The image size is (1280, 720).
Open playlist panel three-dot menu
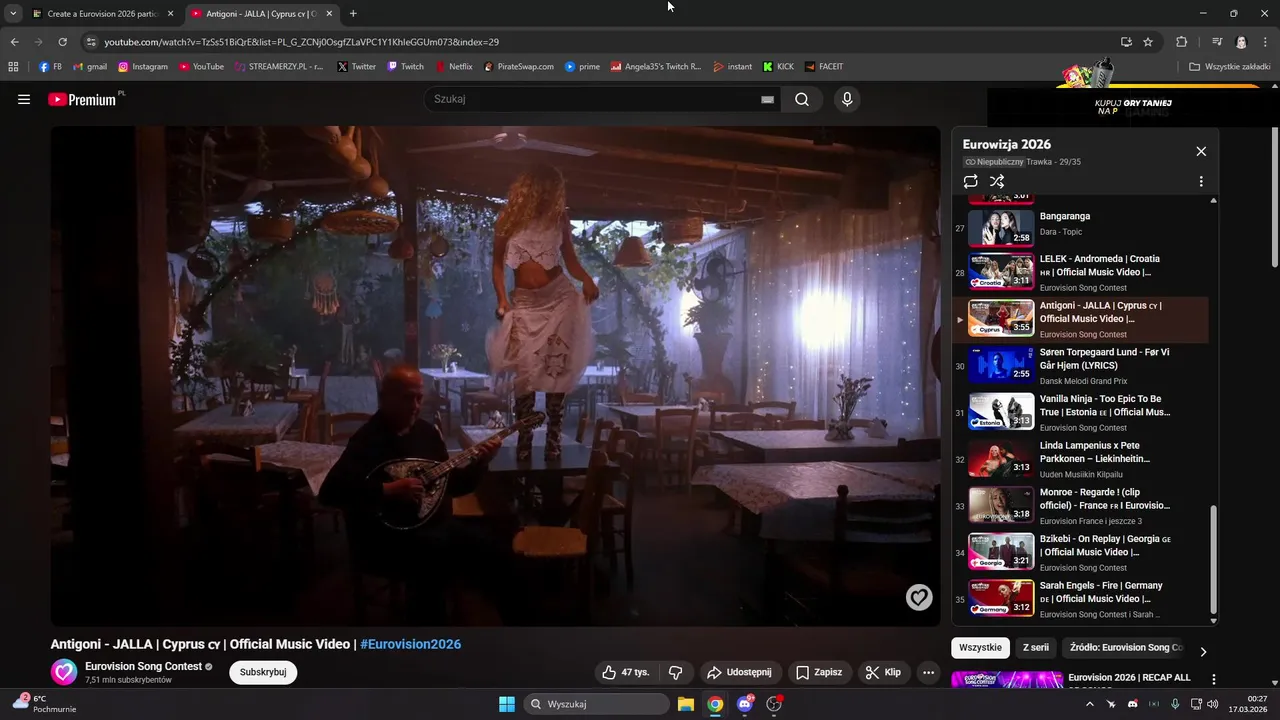tap(1201, 181)
